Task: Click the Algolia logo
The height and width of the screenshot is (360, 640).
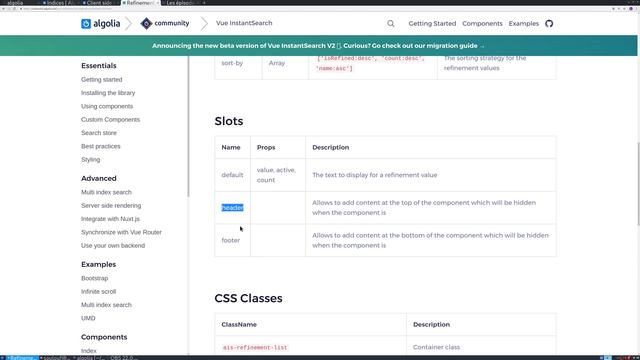Action: [100, 24]
